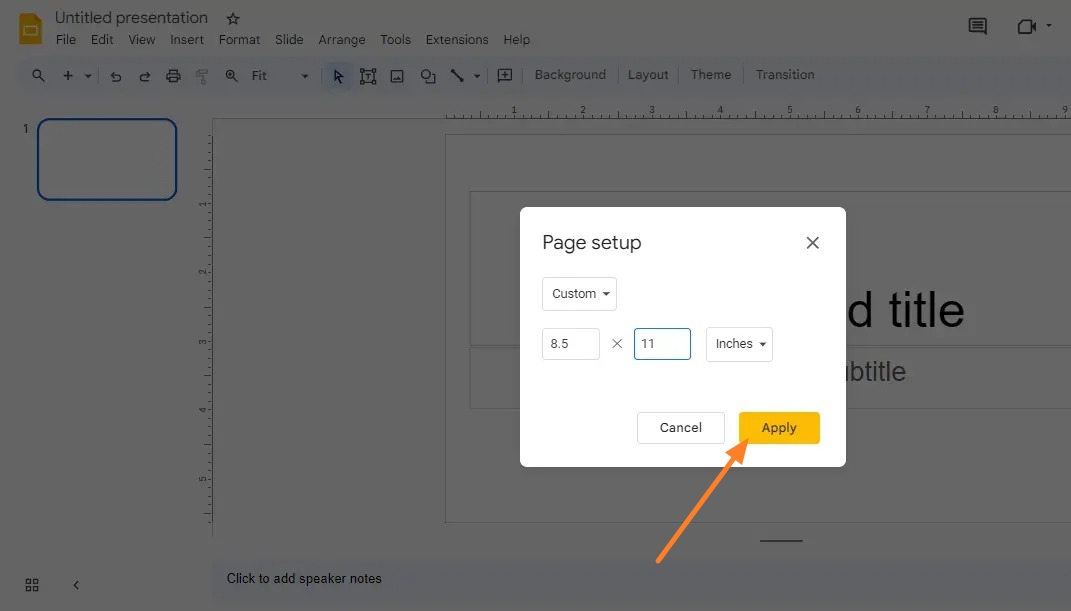The width and height of the screenshot is (1071, 611).
Task: Start a Meet call from the top bar
Action: coord(1029,26)
